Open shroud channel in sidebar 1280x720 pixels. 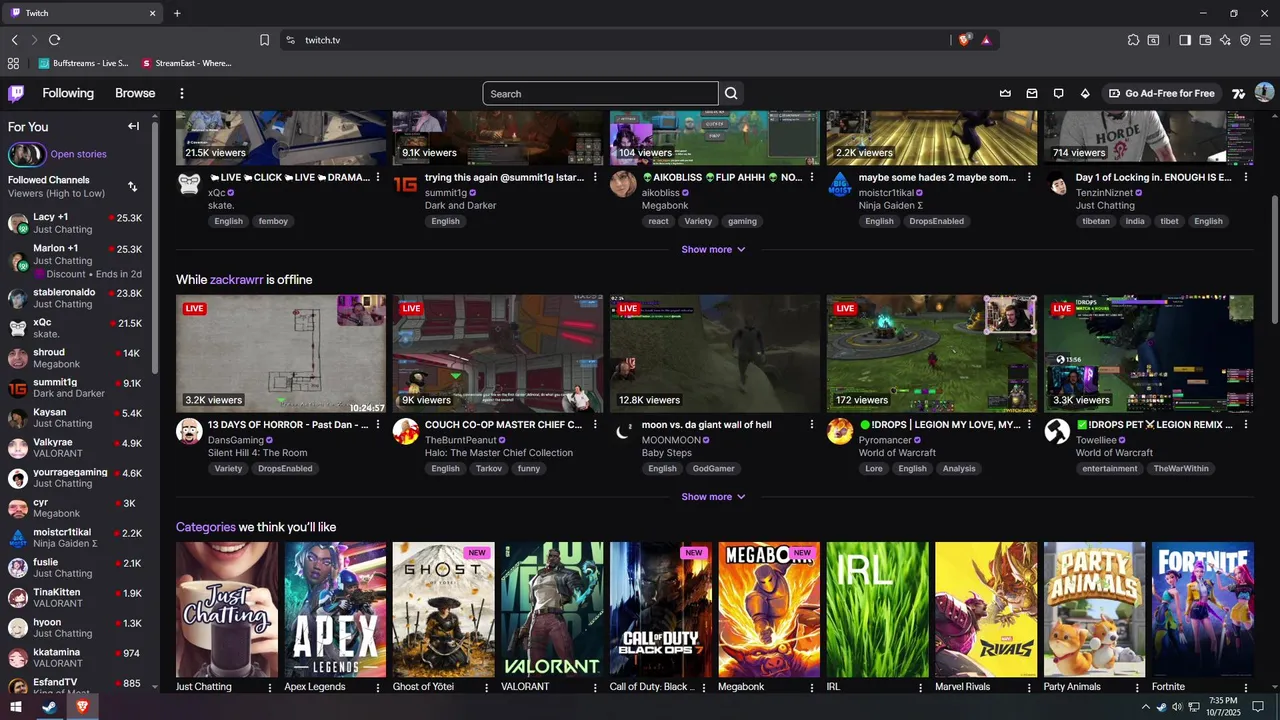[x=75, y=358]
